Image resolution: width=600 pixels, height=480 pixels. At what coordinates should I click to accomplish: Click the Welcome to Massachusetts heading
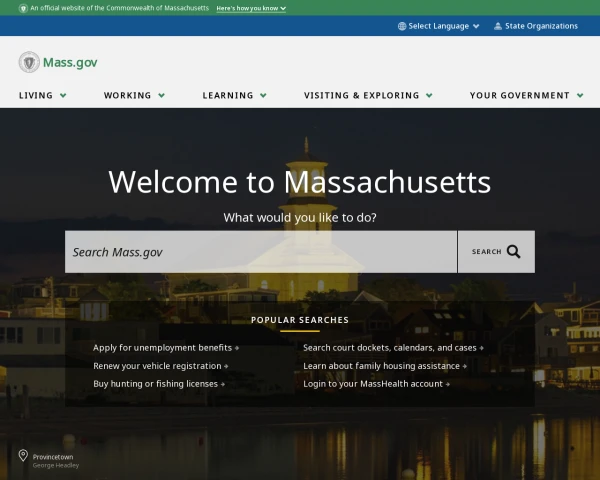point(300,181)
